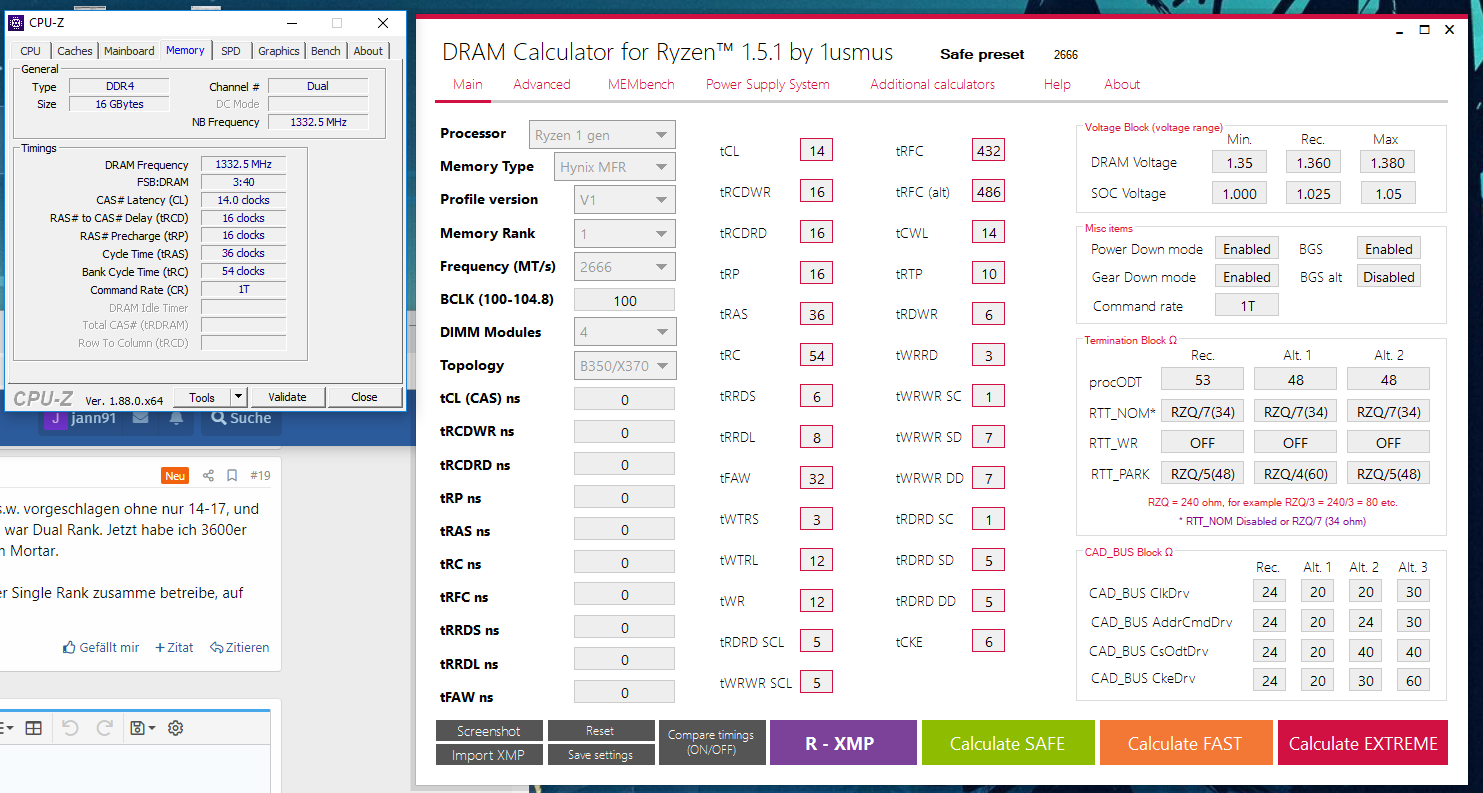1483x793 pixels.
Task: Click Gefällt mir like link
Action: (101, 647)
